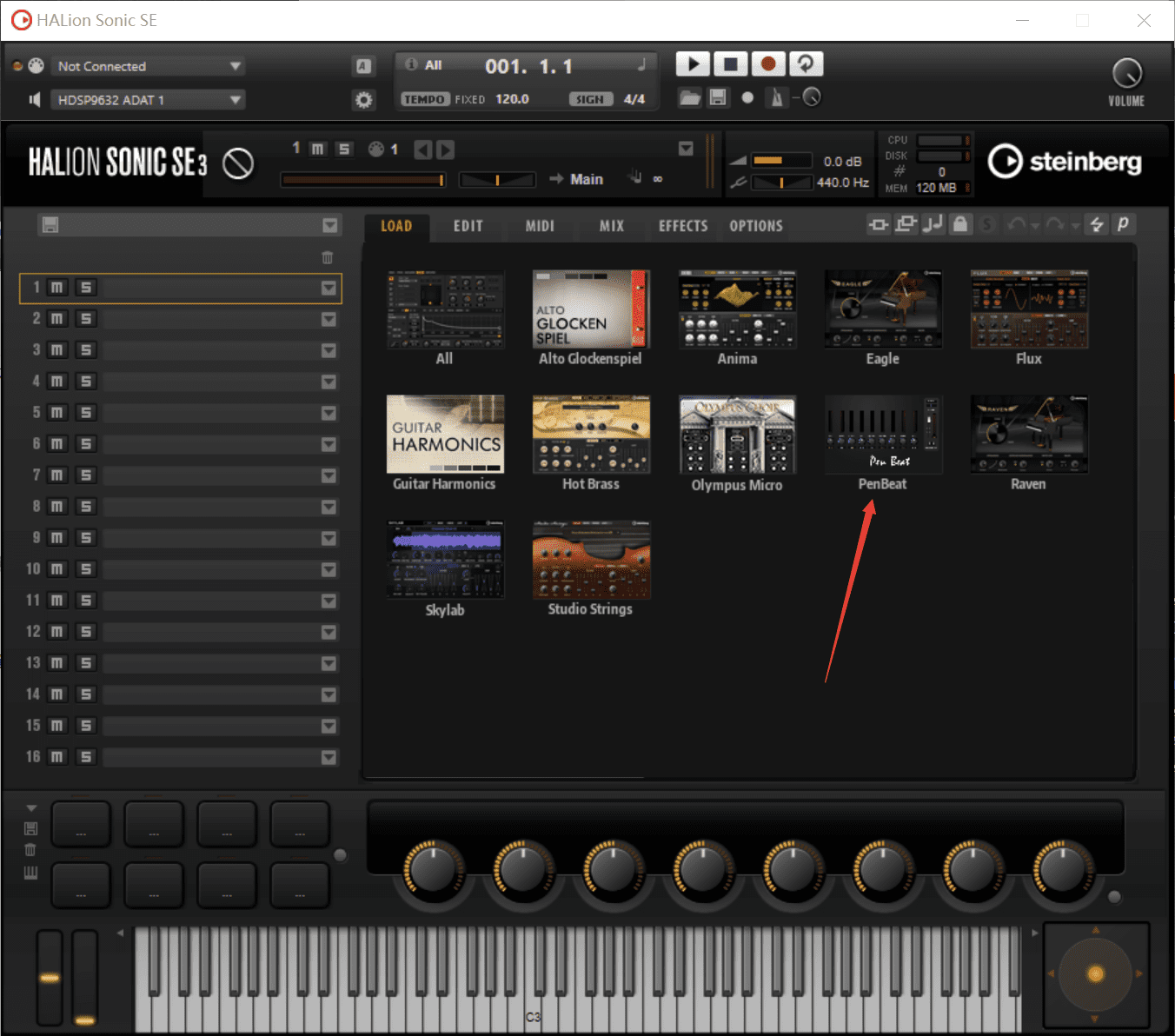Select the Olympus Micro instrument
The height and width of the screenshot is (1036, 1175).
click(x=737, y=434)
